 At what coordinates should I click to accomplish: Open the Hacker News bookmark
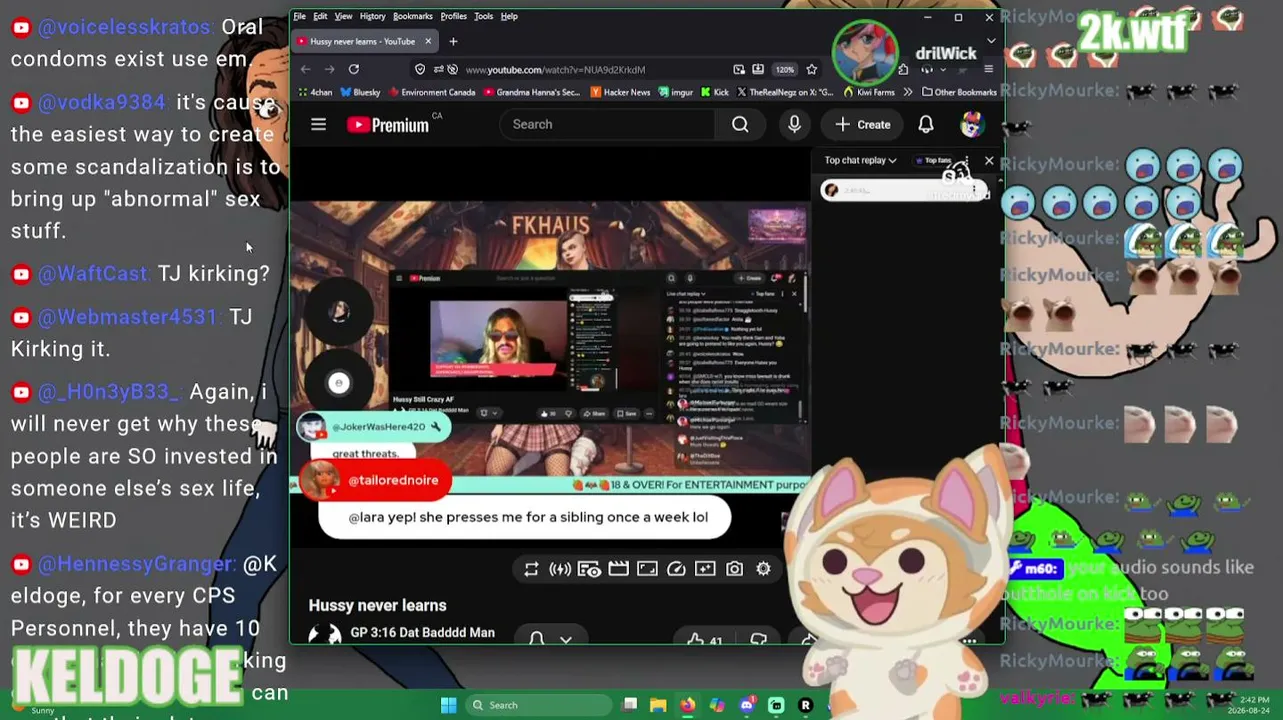[x=621, y=92]
